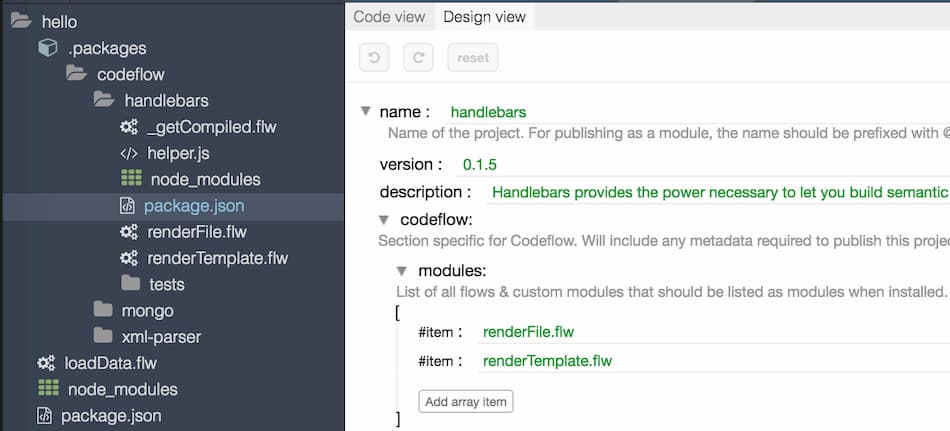This screenshot has width=950, height=431.
Task: Click the description label
Action: pos(425,192)
